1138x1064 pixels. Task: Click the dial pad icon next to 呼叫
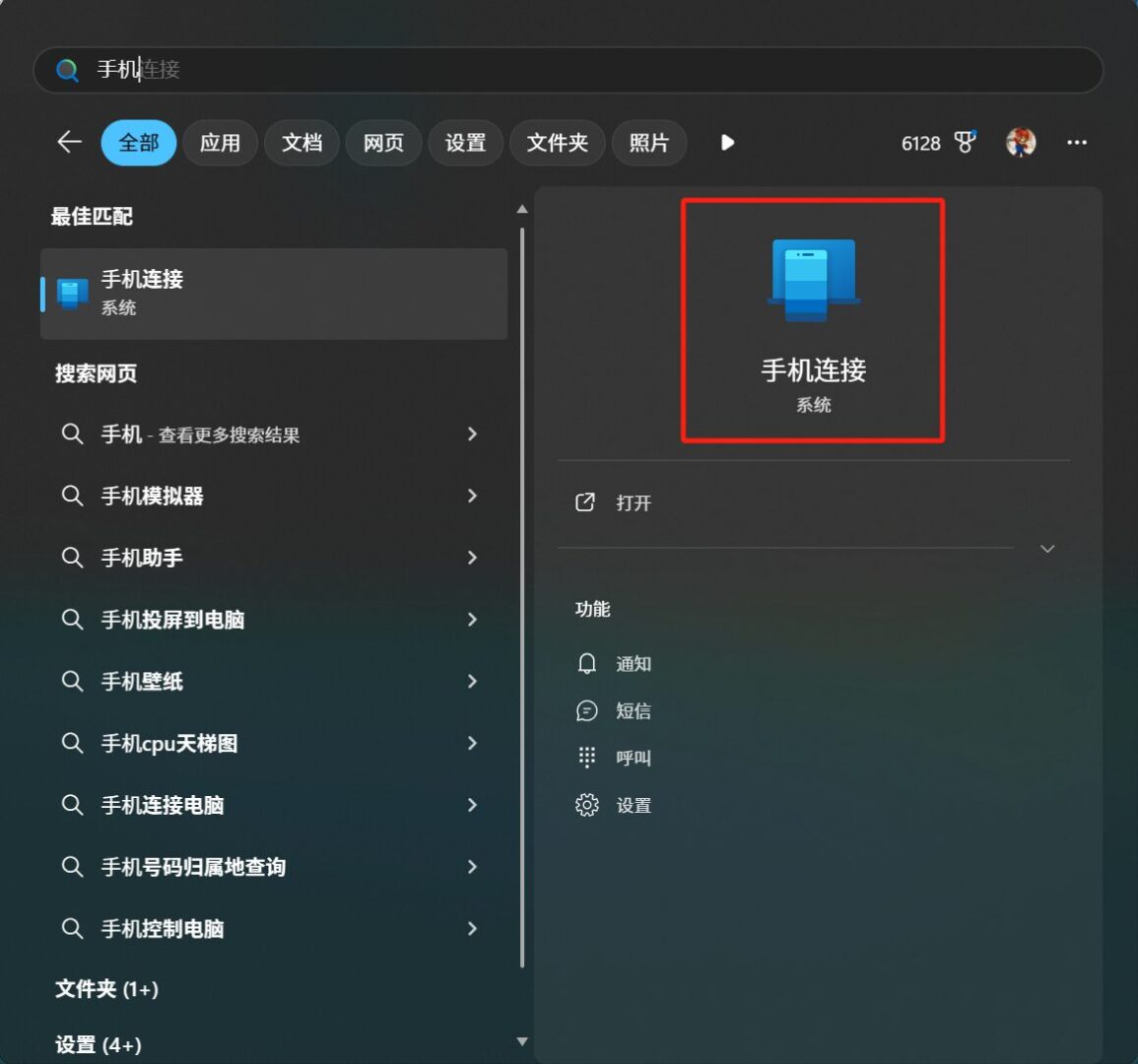[586, 757]
